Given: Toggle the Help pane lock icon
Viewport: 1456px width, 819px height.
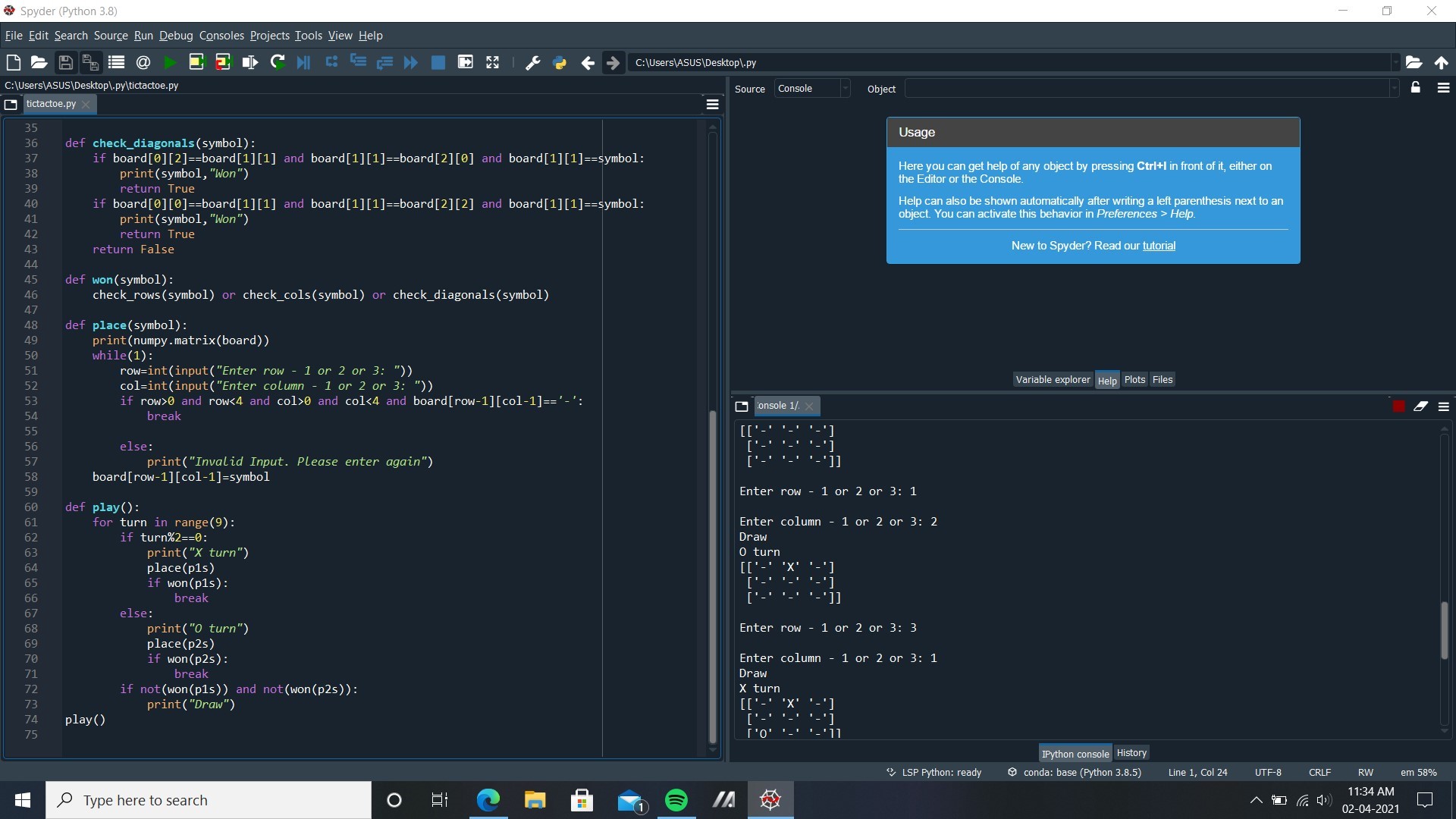Looking at the screenshot, I should tap(1416, 88).
